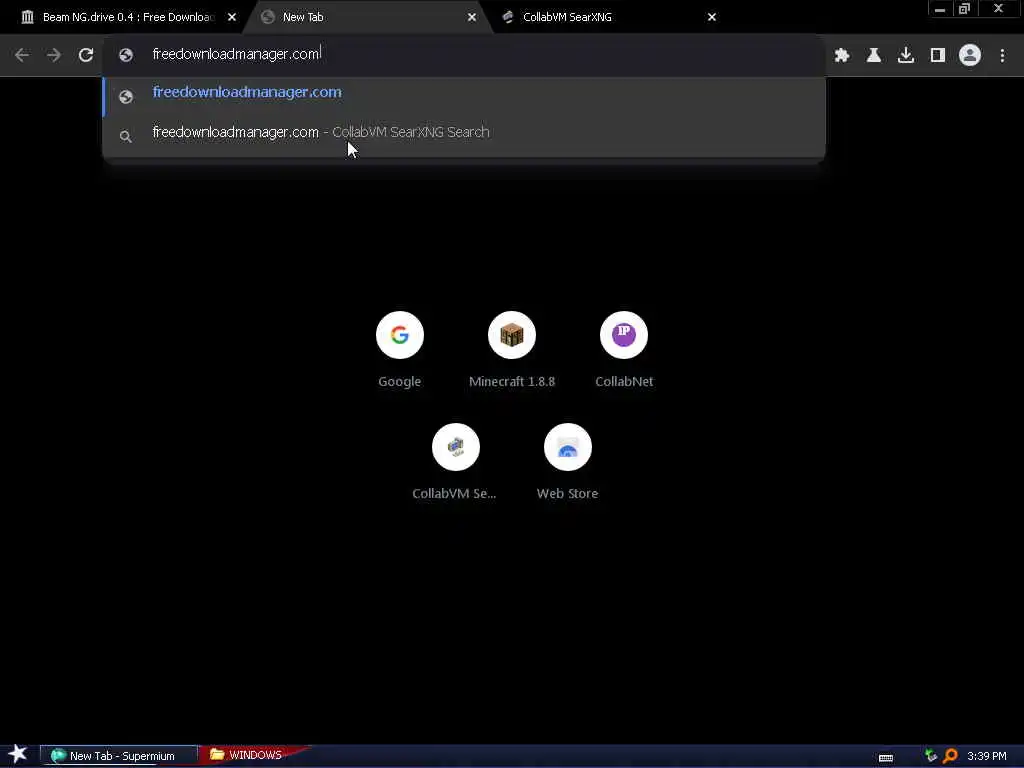Open the experiments flask icon

click(874, 56)
